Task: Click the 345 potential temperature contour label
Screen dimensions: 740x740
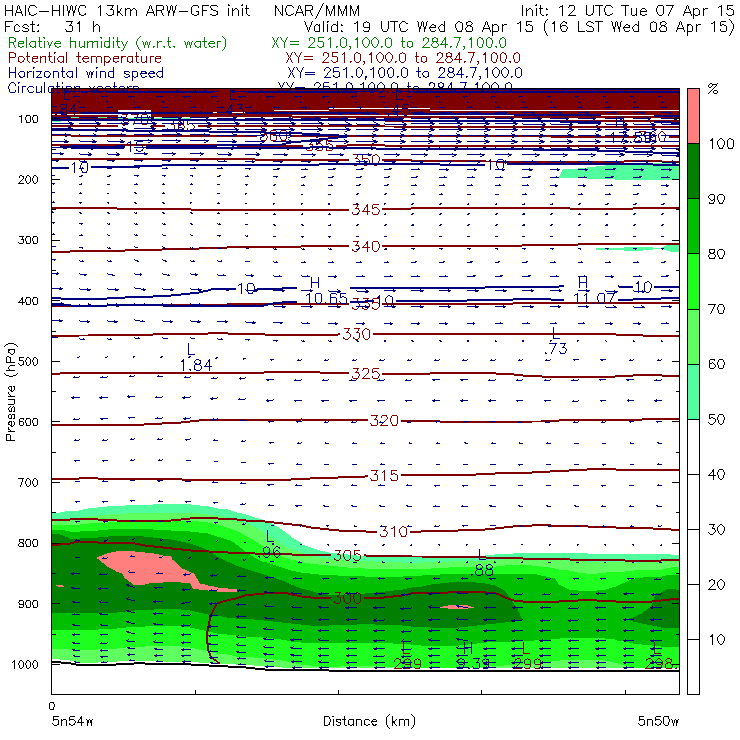Action: 366,209
